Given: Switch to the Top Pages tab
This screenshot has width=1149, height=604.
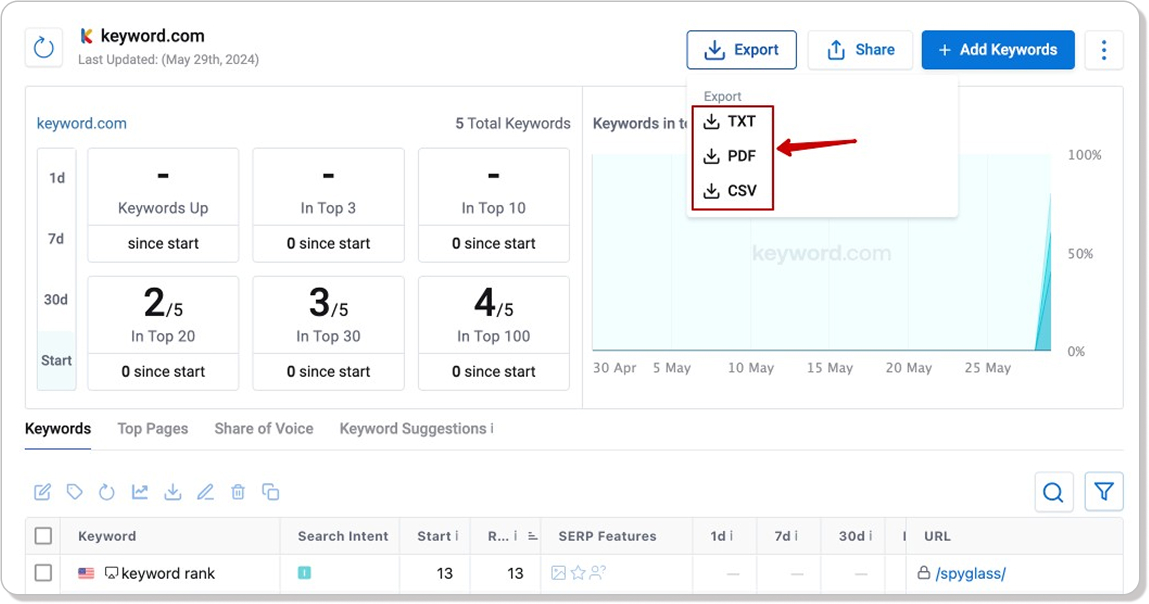Looking at the screenshot, I should click(x=152, y=429).
